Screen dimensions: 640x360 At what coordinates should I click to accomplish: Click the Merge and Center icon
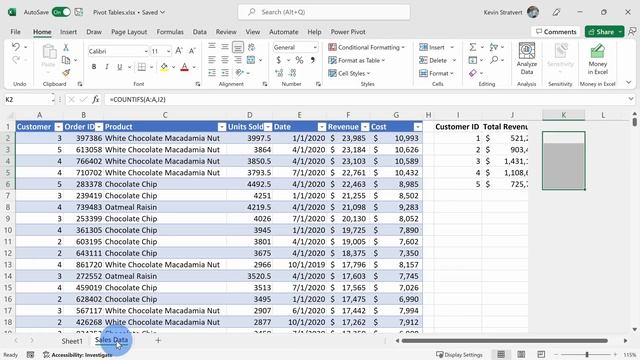click(251, 60)
